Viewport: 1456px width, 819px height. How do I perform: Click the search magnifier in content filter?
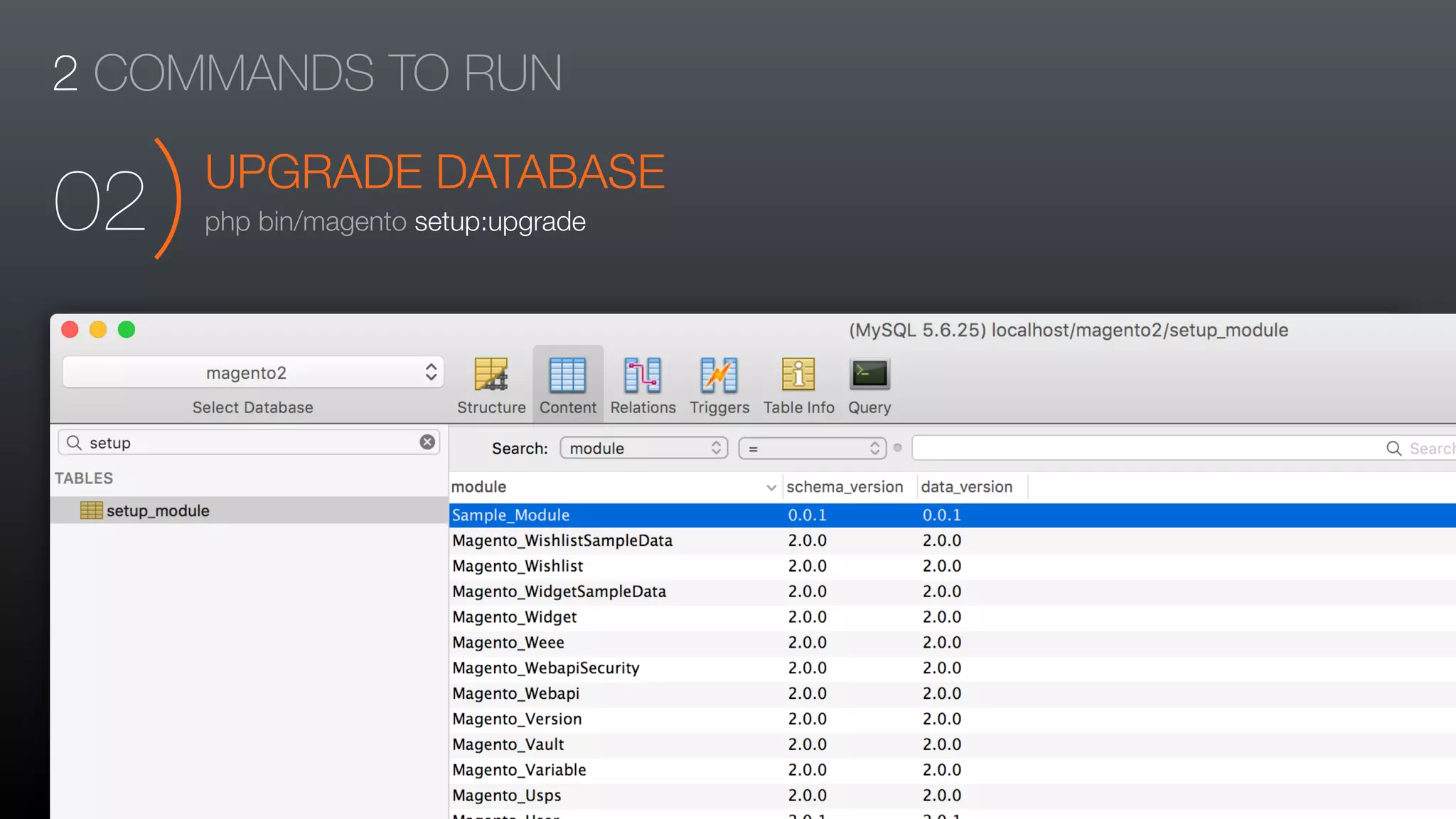coord(1393,449)
